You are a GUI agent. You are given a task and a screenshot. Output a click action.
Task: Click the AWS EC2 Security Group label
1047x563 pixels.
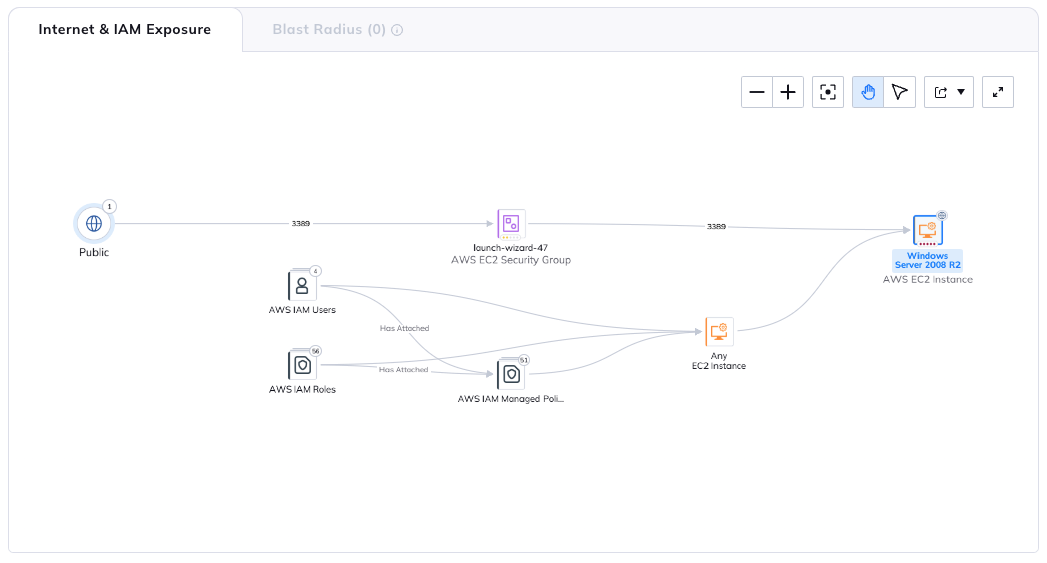click(511, 260)
